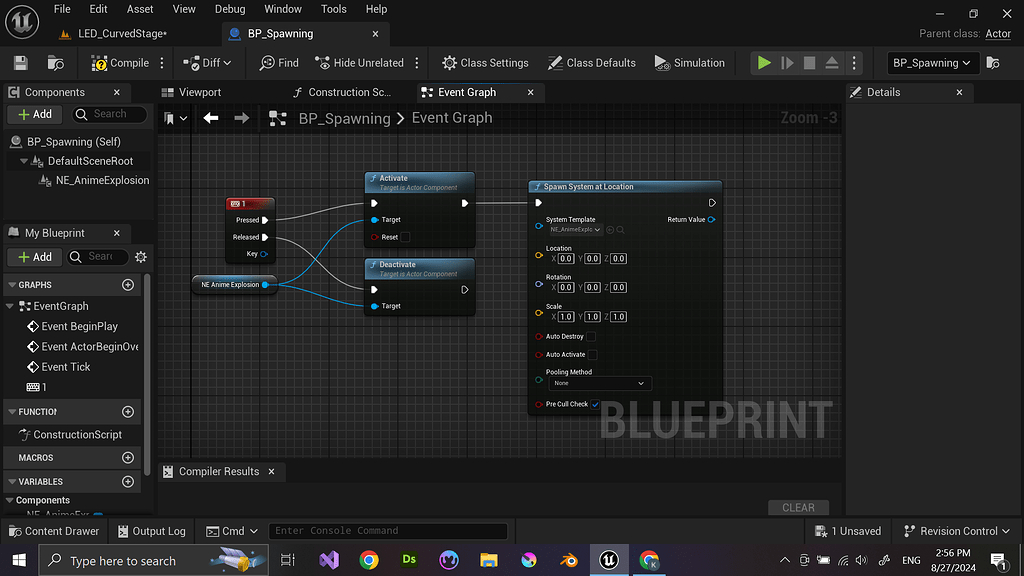Click the back navigation arrow in graph

pyautogui.click(x=211, y=118)
